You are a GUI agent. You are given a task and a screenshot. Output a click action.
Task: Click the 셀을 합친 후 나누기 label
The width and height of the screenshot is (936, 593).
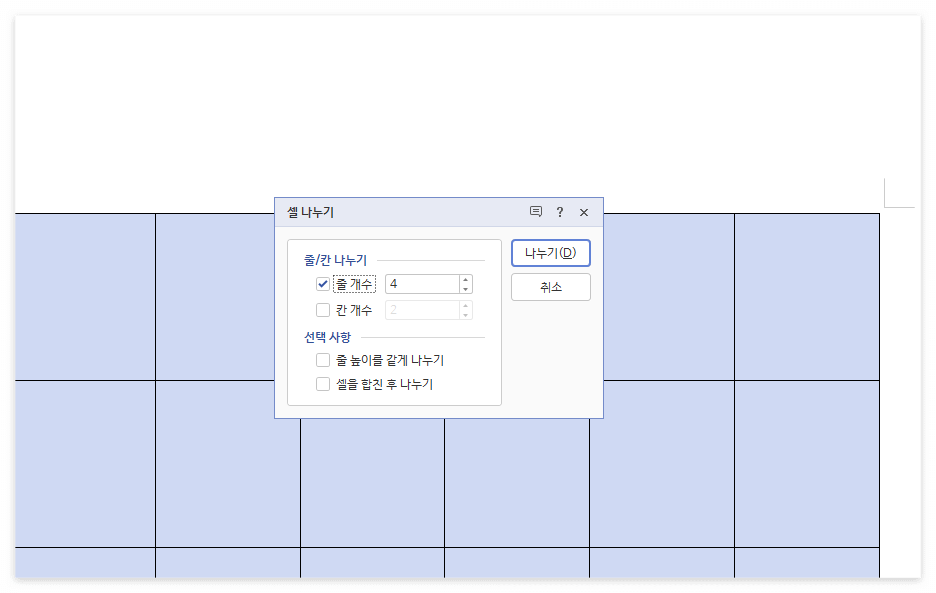384,384
